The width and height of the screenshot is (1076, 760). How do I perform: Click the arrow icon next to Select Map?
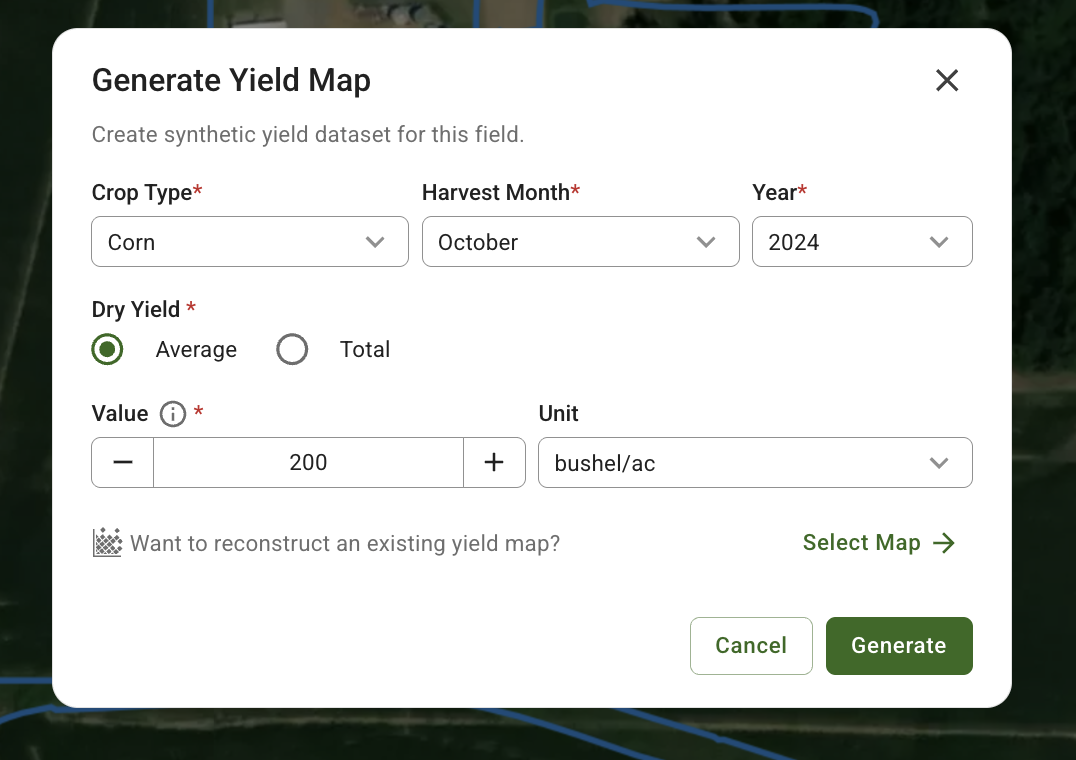click(x=943, y=543)
